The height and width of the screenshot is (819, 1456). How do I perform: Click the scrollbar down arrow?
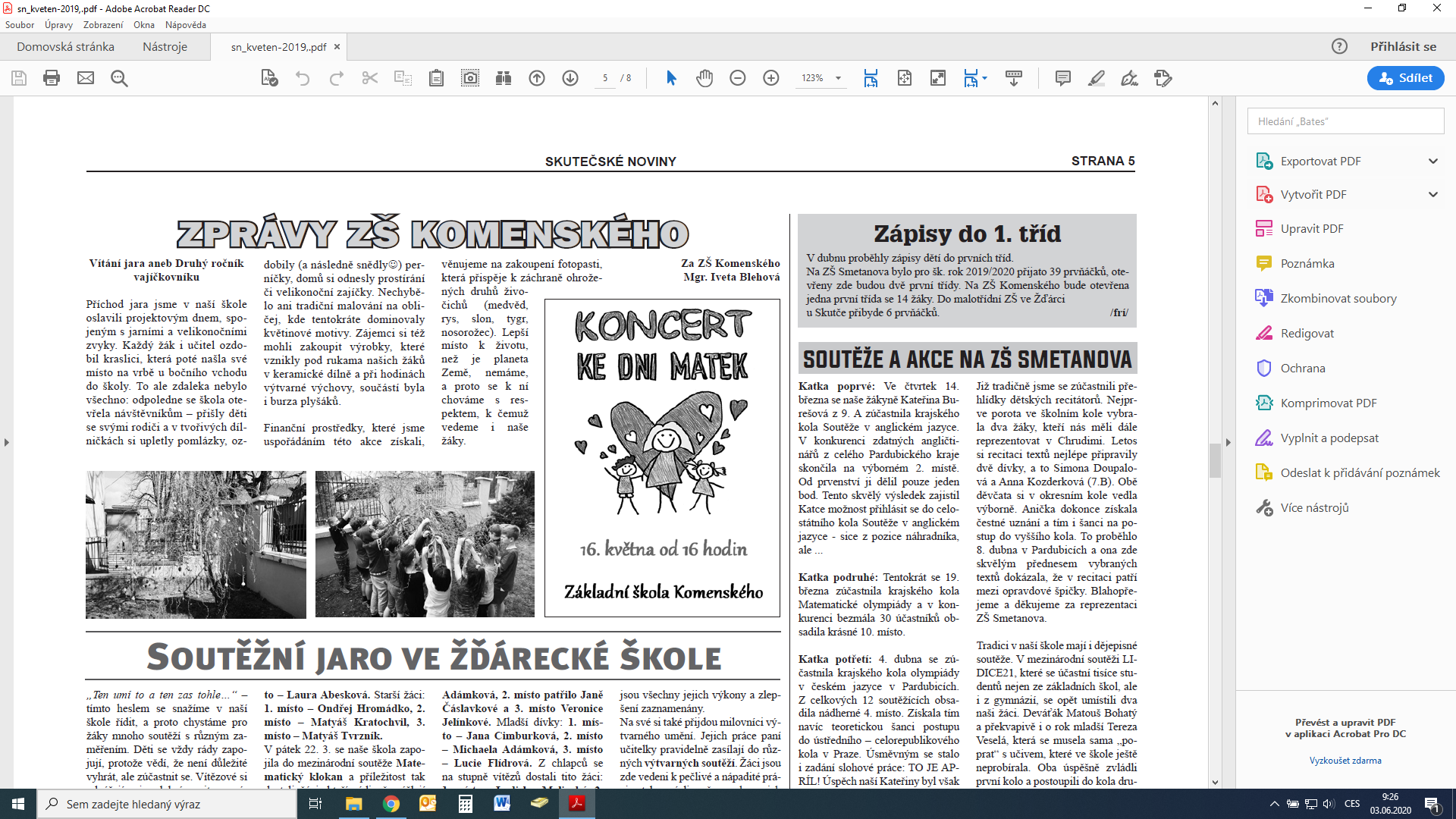1215,782
